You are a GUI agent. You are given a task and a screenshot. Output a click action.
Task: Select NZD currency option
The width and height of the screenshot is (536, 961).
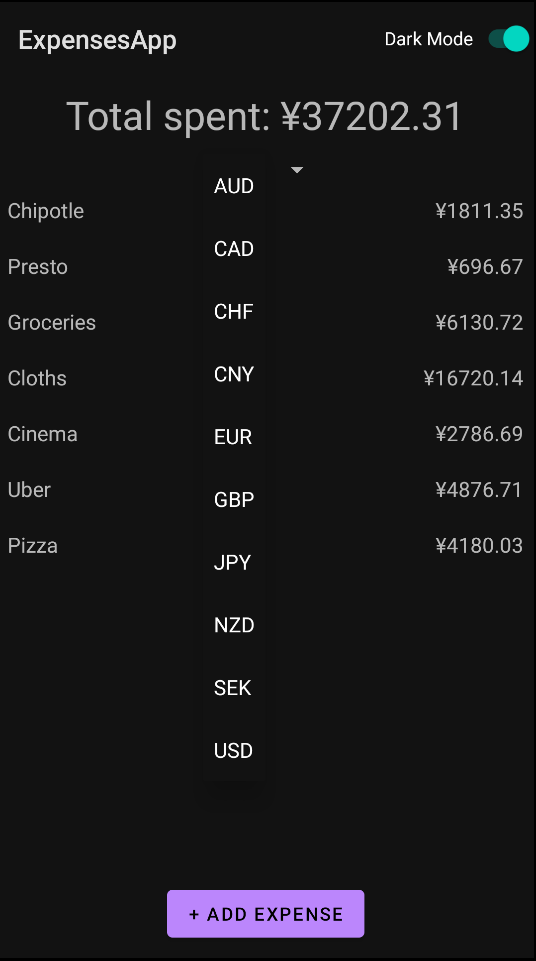[x=234, y=625]
